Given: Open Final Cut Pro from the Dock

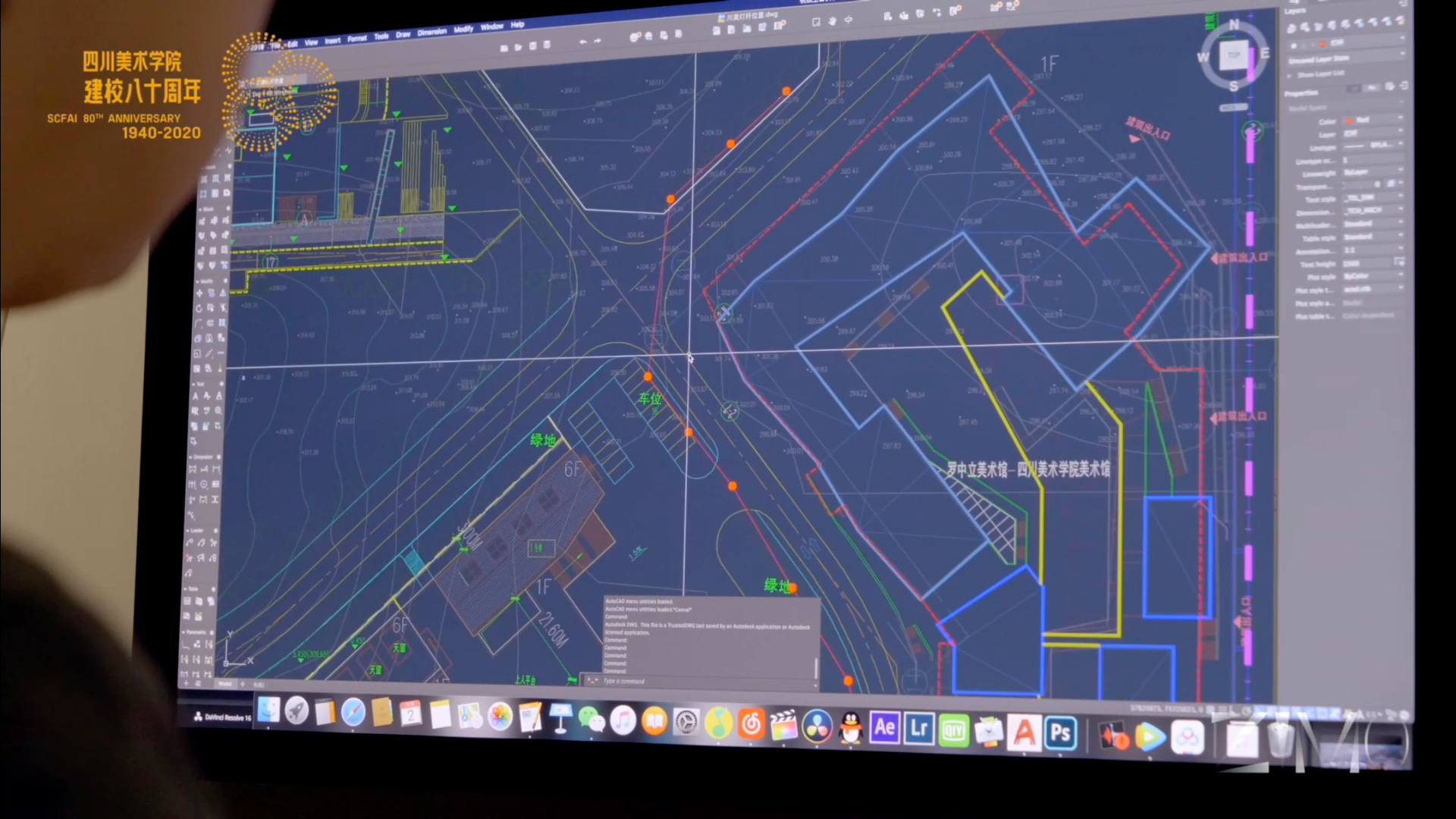Looking at the screenshot, I should pos(784,725).
